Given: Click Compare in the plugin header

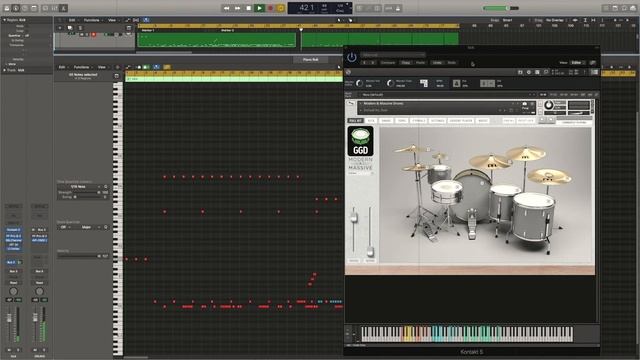Looking at the screenshot, I should click(388, 62).
